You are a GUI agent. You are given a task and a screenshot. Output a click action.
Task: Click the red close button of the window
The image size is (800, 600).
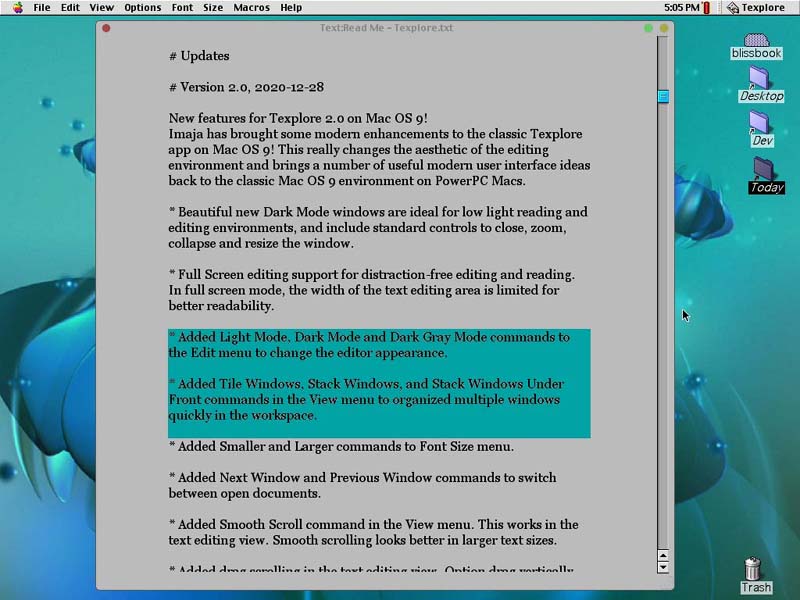click(106, 28)
